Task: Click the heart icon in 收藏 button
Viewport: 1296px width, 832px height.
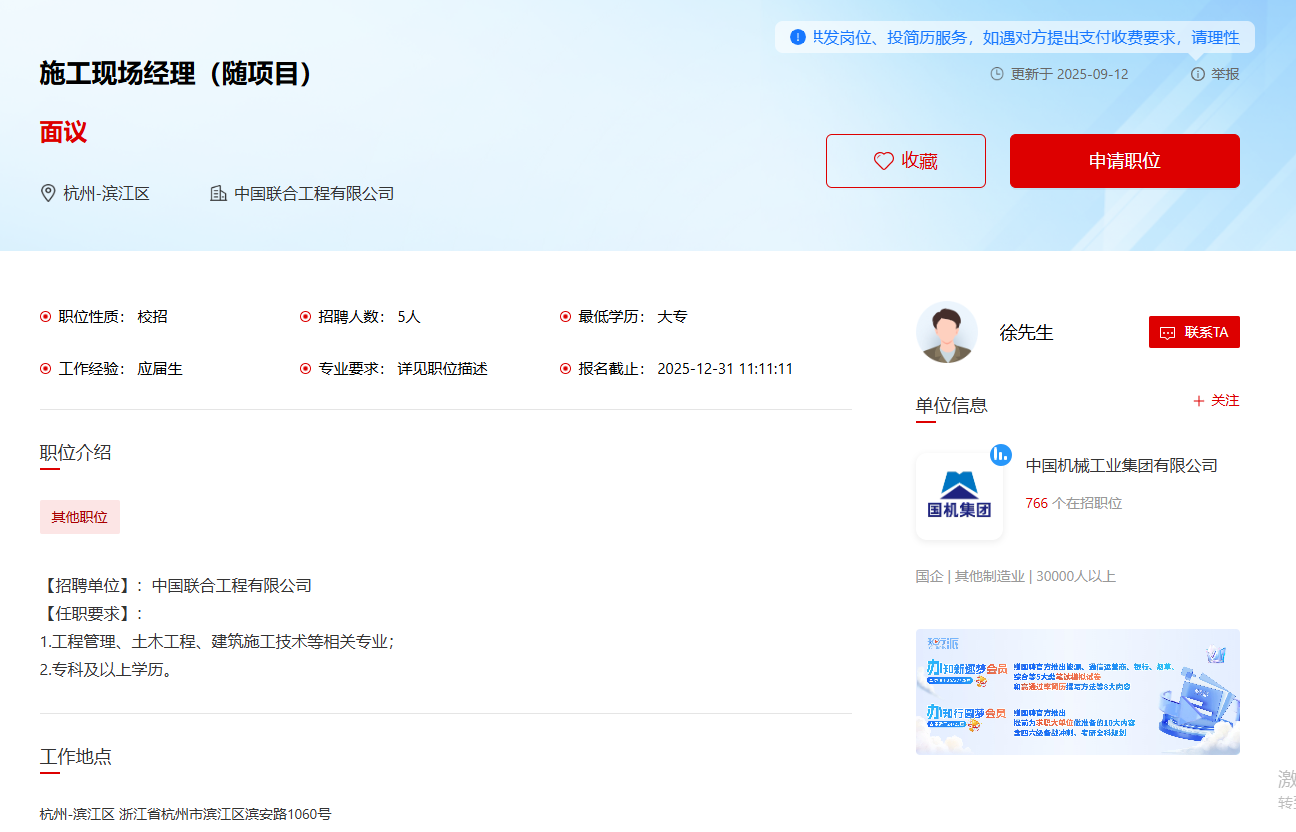Action: coord(883,161)
